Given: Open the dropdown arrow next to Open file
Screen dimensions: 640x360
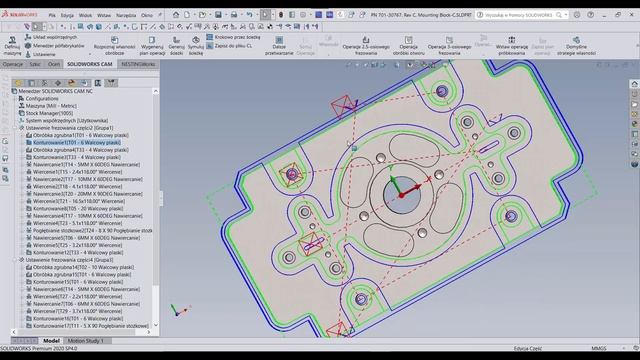Looking at the screenshot, I should point(209,15).
